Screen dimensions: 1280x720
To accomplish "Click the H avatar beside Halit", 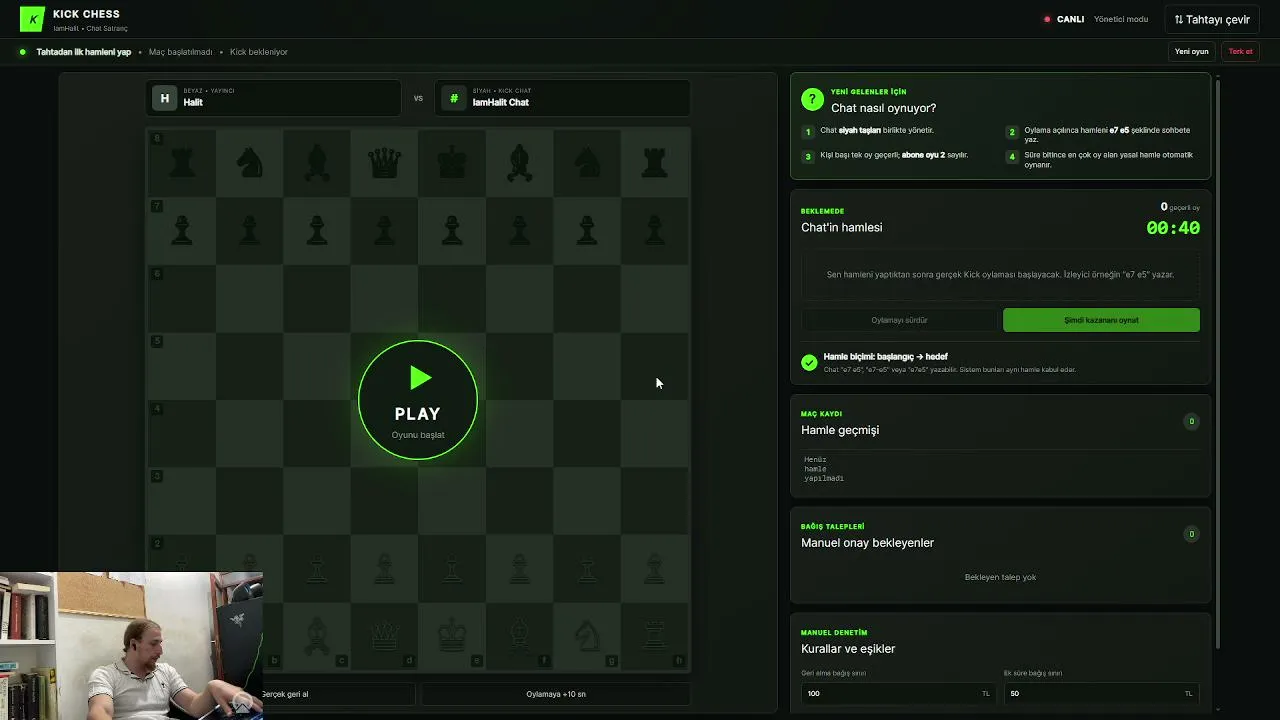I will [165, 98].
